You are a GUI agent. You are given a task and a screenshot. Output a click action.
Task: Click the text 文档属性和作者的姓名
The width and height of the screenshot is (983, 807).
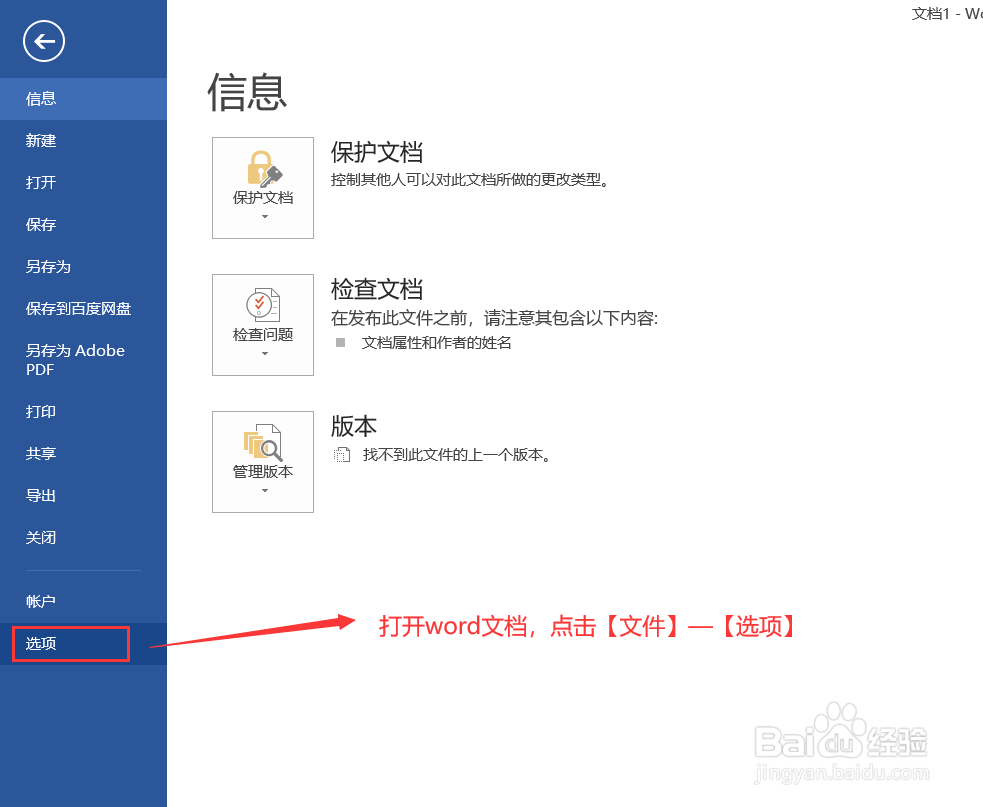[436, 343]
